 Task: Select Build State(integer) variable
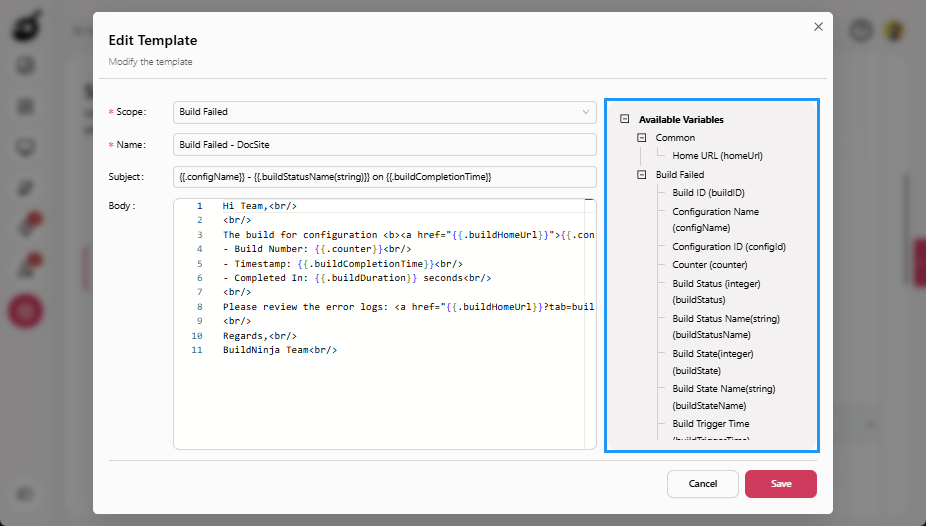(x=712, y=362)
